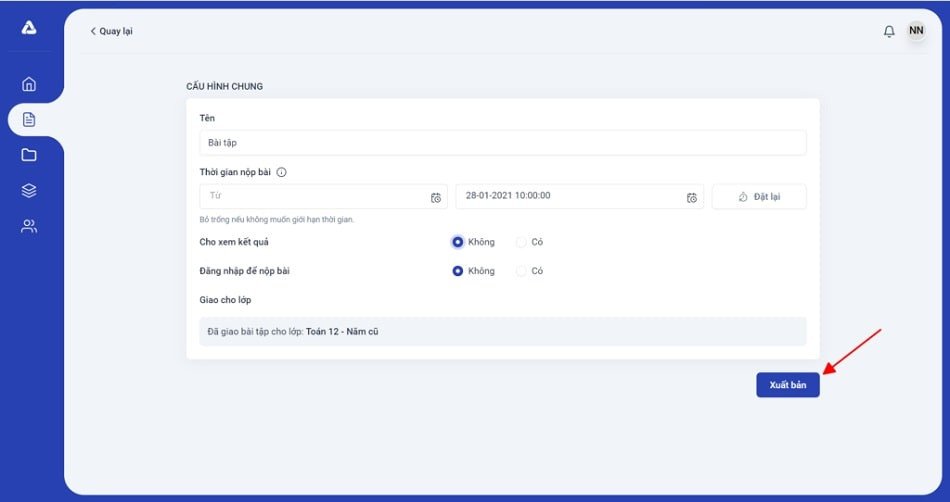The image size is (950, 502).
Task: Focus the Từ start time field
Action: click(x=324, y=197)
